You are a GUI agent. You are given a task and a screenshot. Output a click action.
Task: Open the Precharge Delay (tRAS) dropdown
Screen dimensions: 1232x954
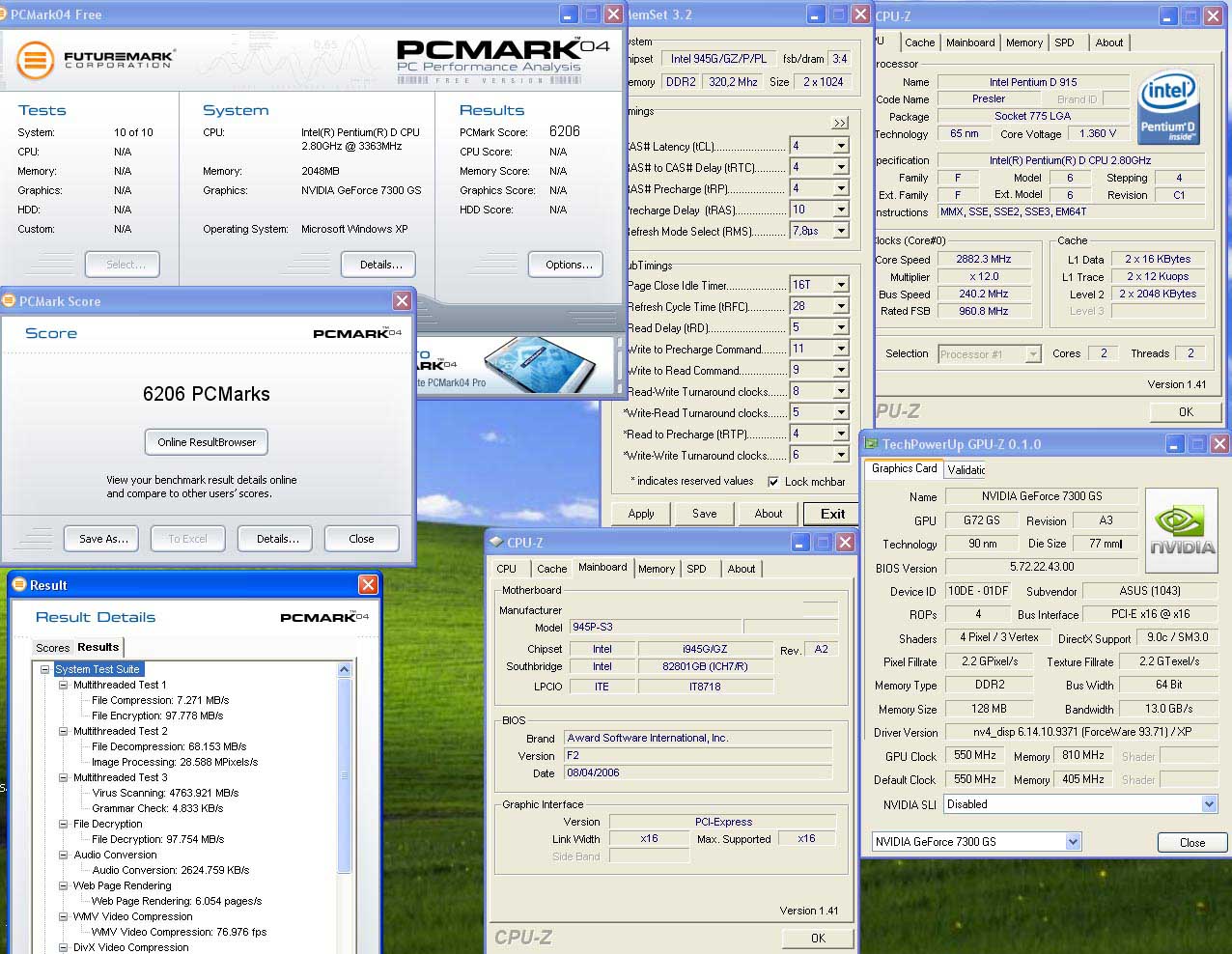tap(841, 210)
